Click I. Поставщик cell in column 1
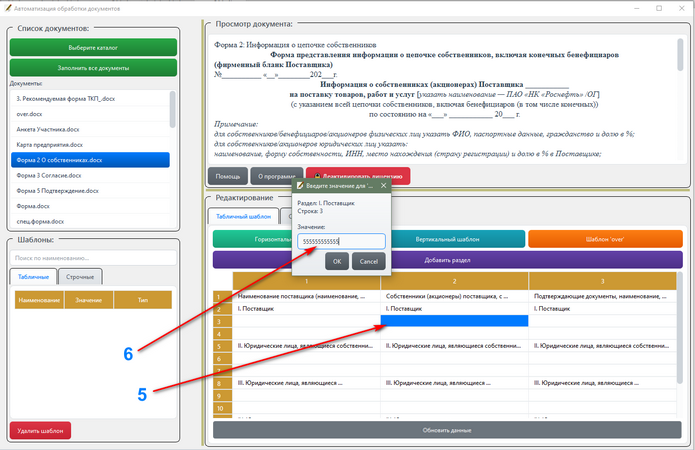The image size is (695, 450). click(306, 309)
